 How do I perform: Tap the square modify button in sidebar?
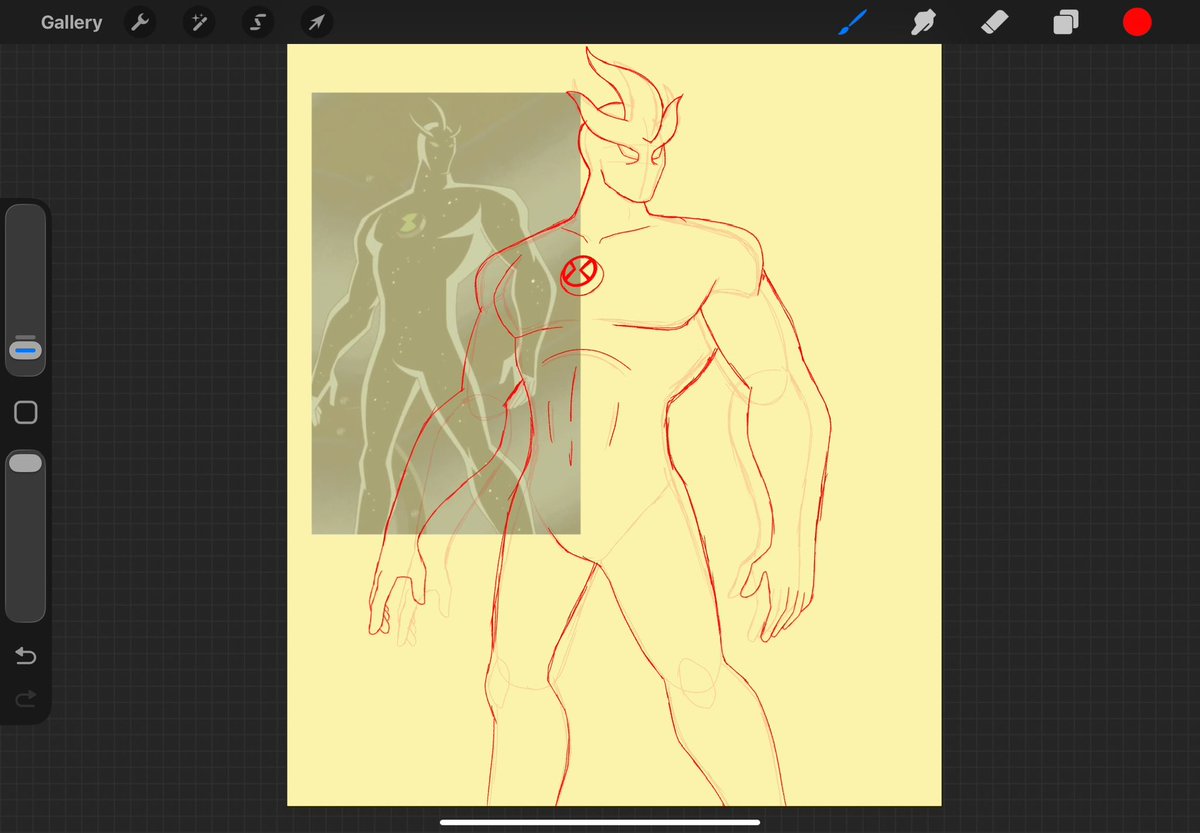pos(26,412)
